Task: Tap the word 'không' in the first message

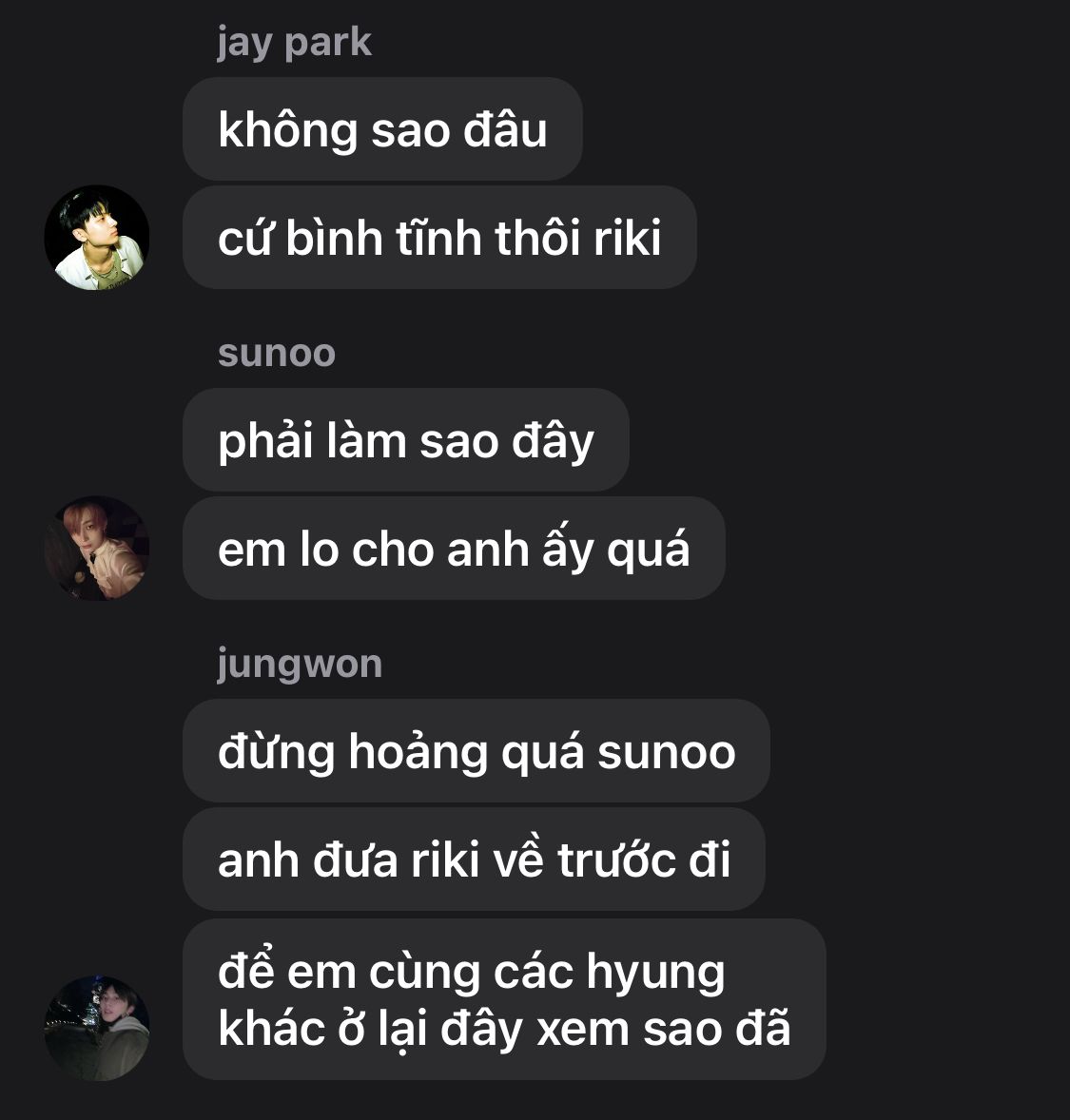Action: coord(288,130)
